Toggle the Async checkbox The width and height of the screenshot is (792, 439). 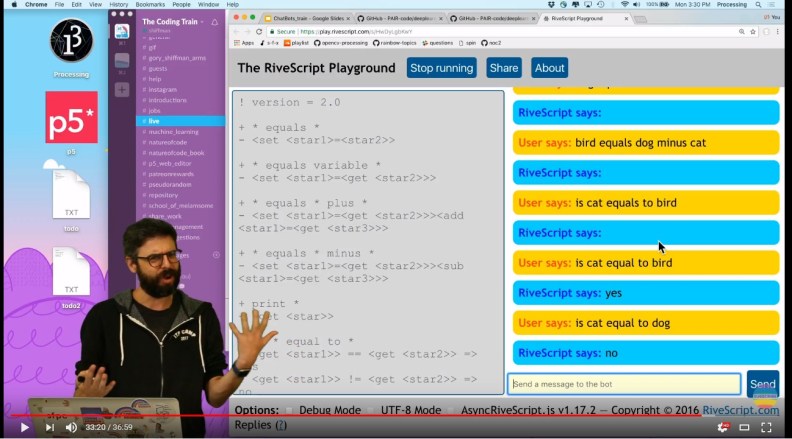pos(451,410)
